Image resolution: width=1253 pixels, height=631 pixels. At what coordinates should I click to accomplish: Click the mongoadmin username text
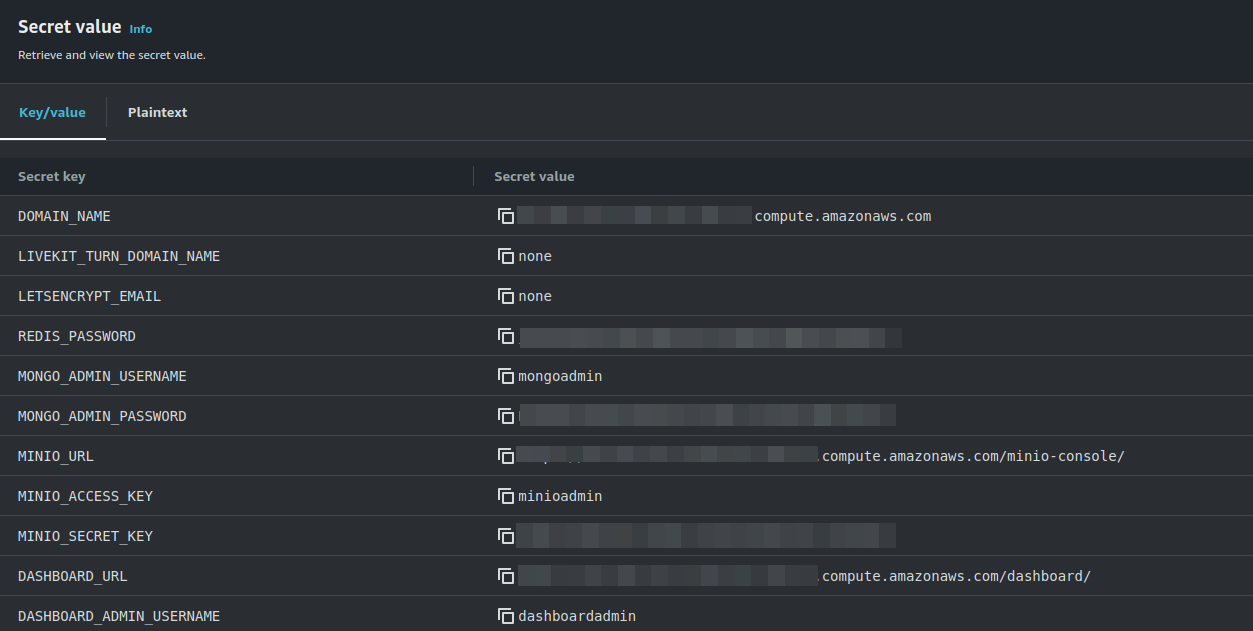tap(560, 376)
